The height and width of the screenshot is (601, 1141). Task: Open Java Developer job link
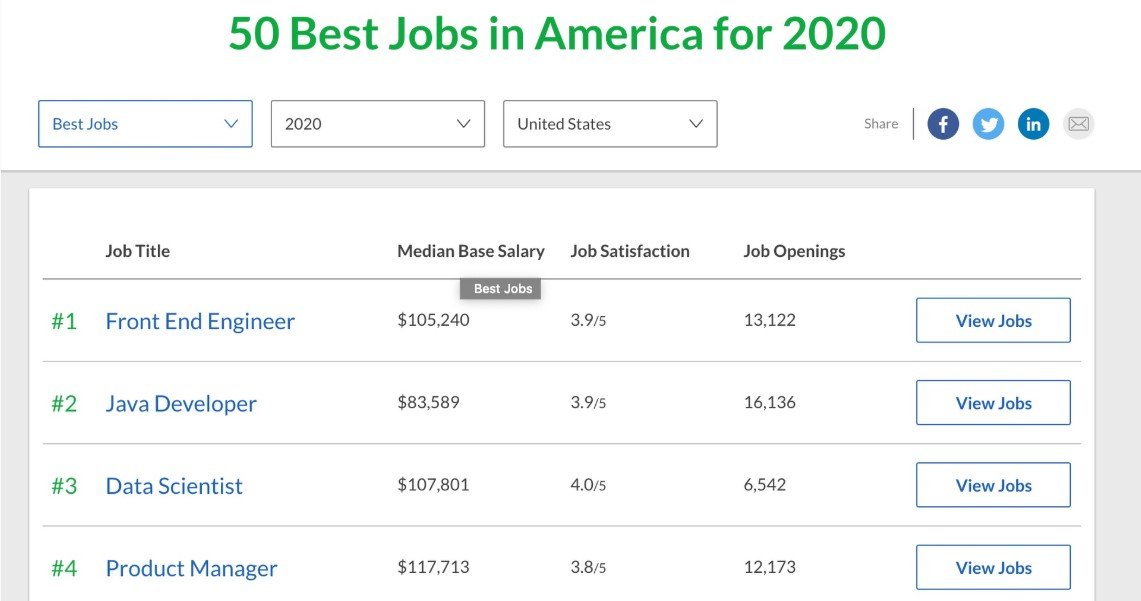pos(181,404)
